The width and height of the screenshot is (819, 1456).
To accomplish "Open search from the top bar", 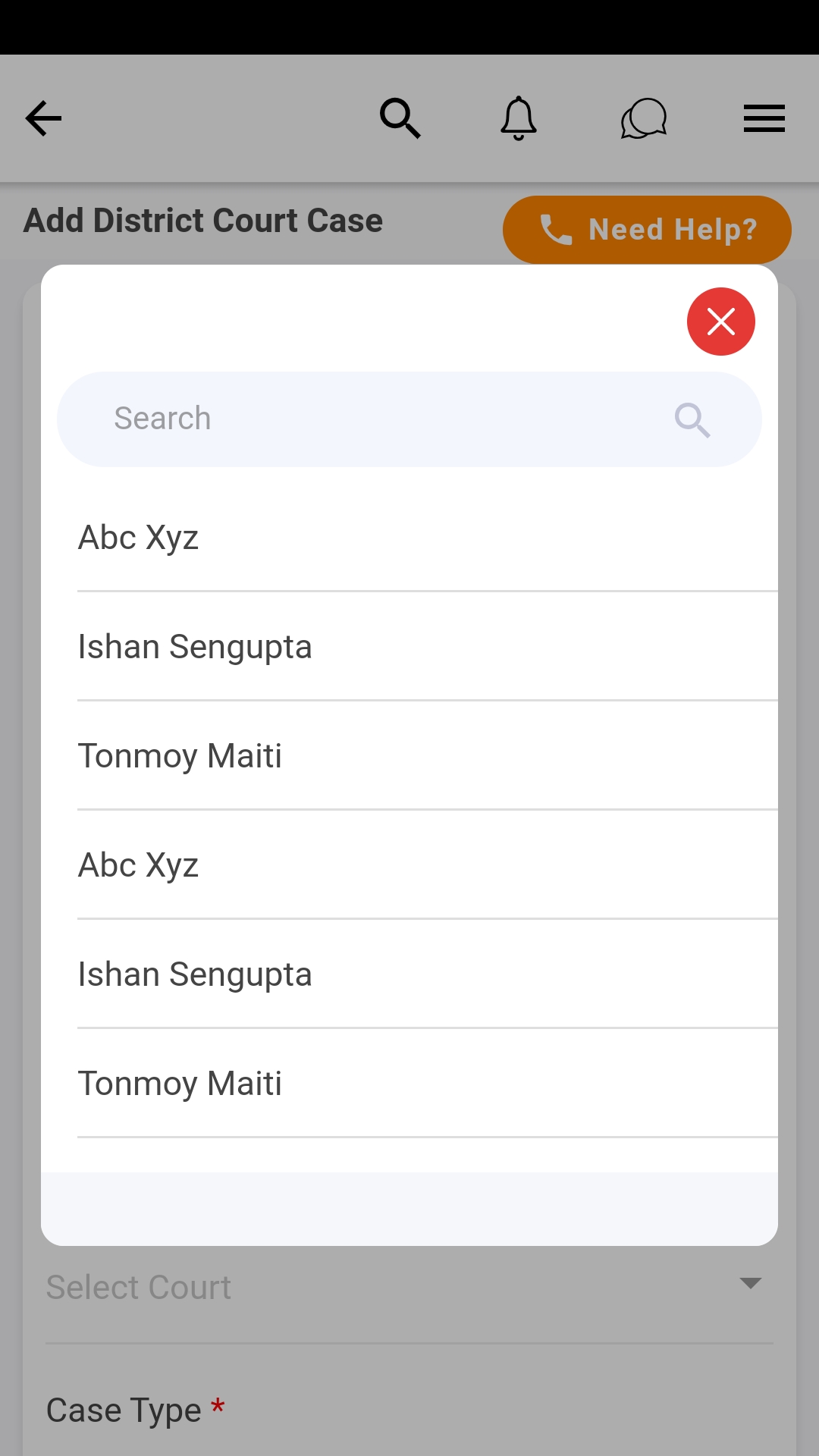I will click(x=400, y=118).
